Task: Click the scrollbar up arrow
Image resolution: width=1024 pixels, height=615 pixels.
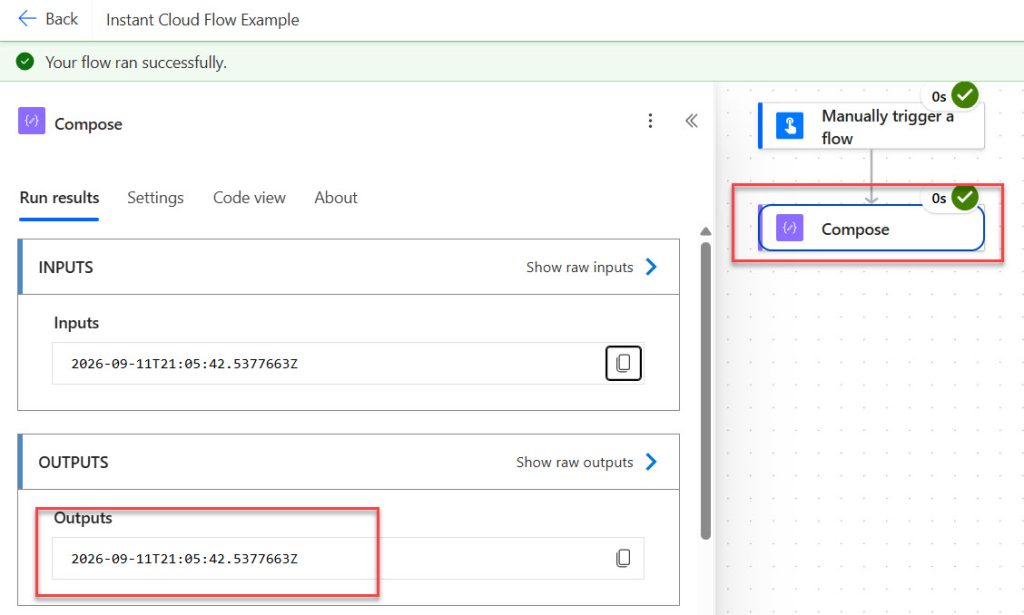Action: [705, 231]
